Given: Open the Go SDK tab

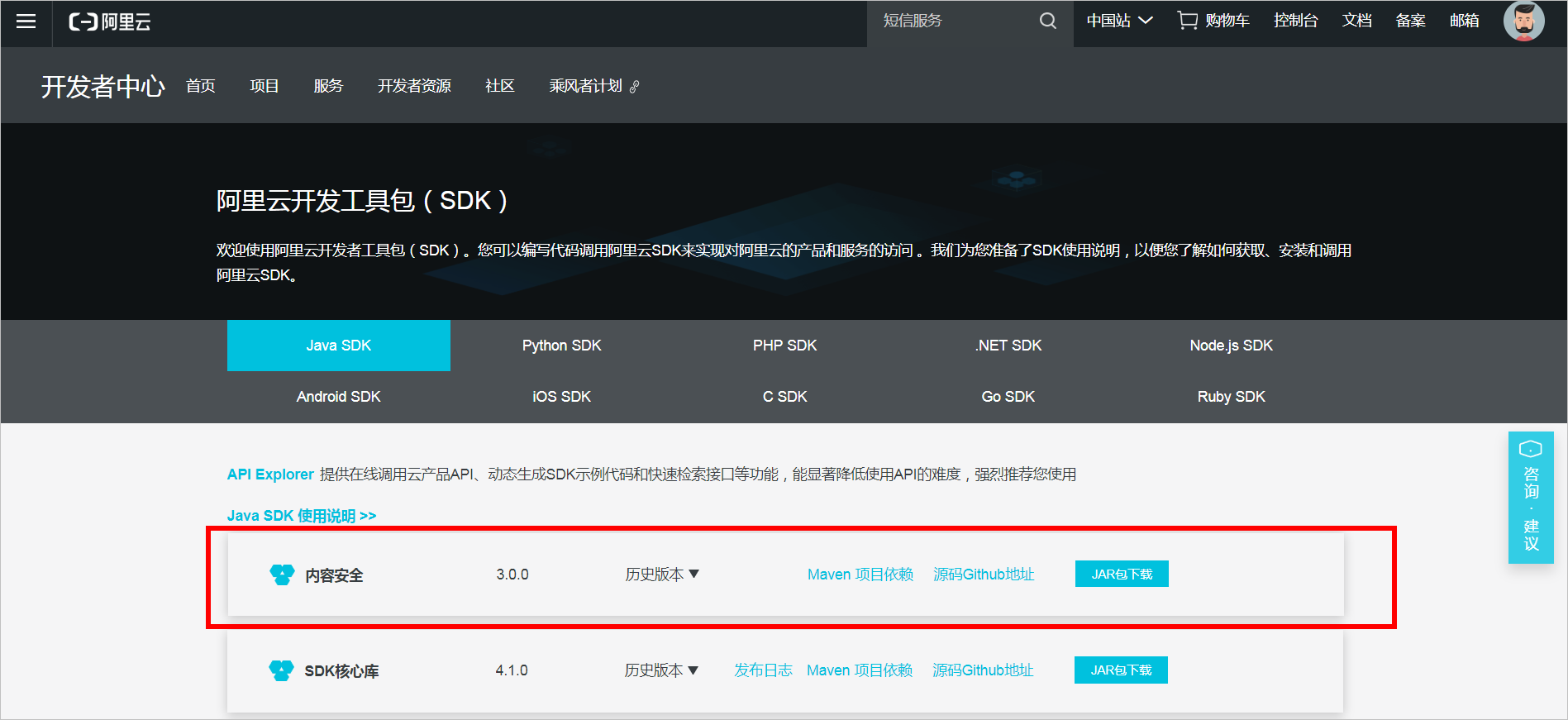Looking at the screenshot, I should [x=1008, y=397].
